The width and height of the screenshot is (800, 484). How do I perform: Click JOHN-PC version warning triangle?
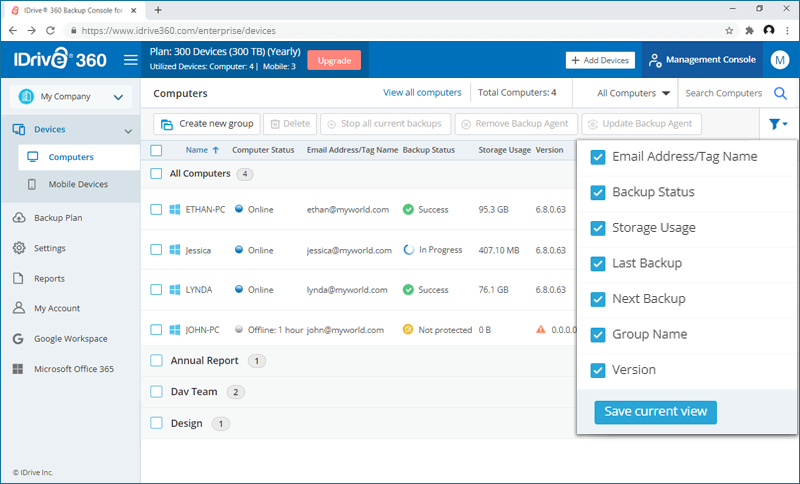click(541, 329)
